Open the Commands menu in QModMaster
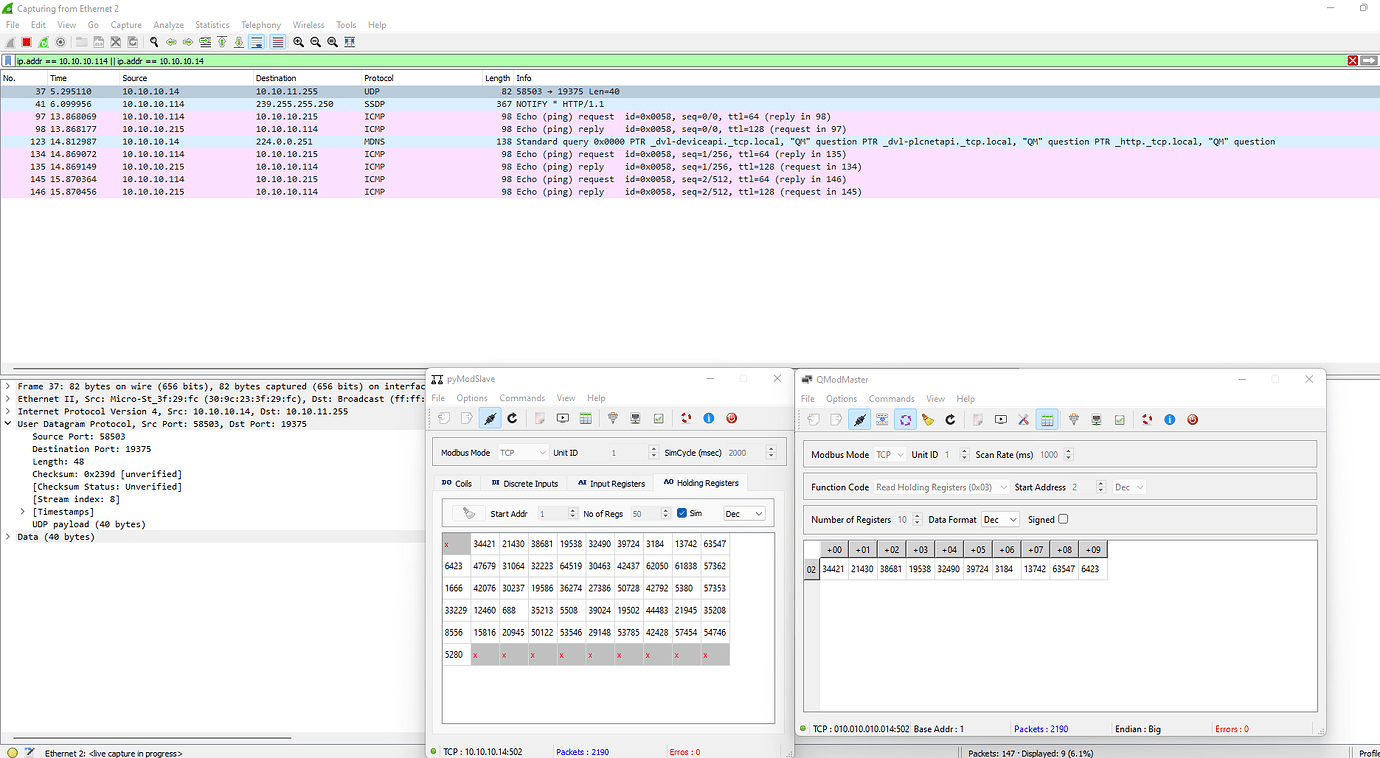Viewport: 1380px width, 758px height. pyautogui.click(x=891, y=398)
